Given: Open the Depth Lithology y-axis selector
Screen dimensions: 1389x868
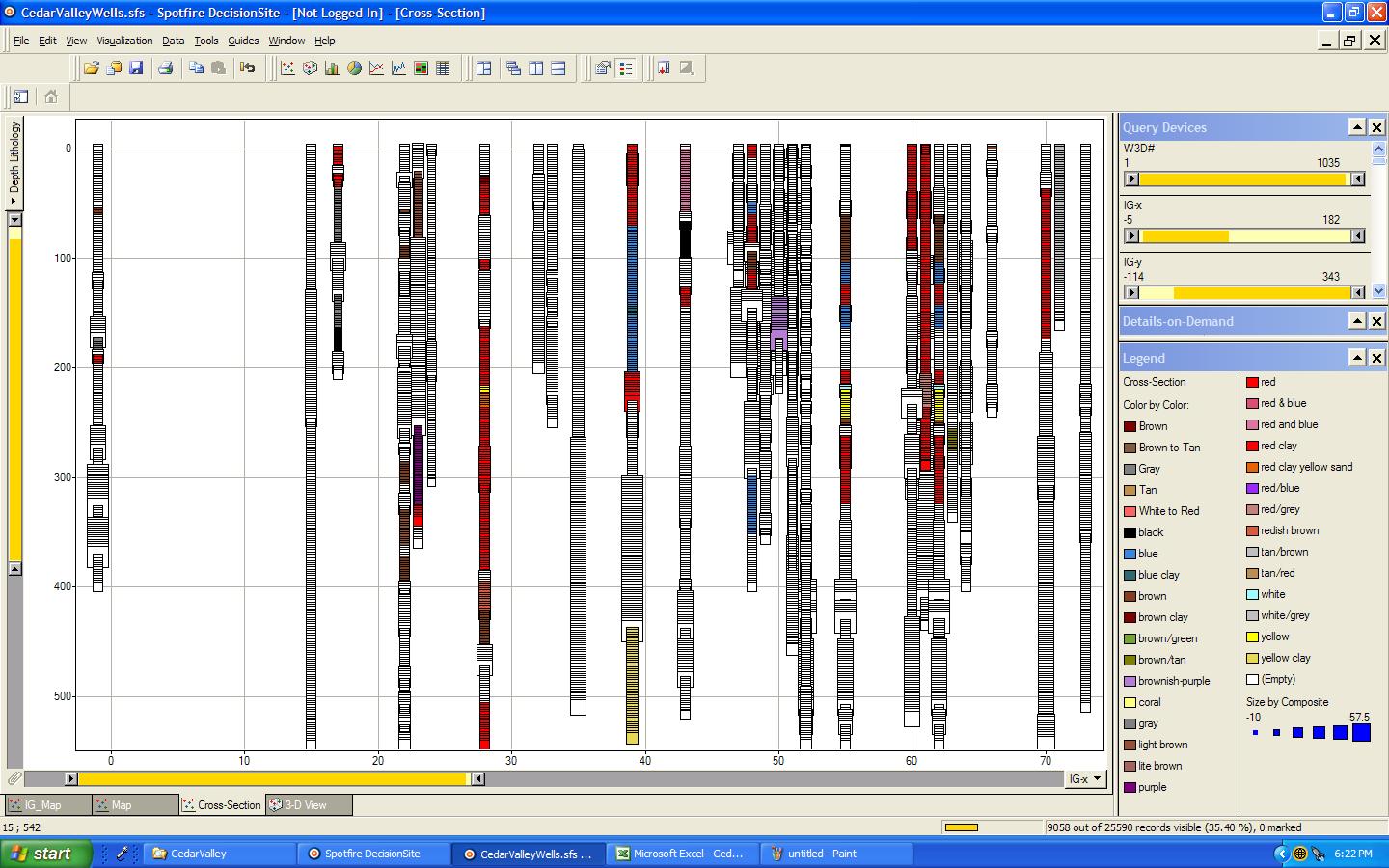Looking at the screenshot, I should point(14,161).
